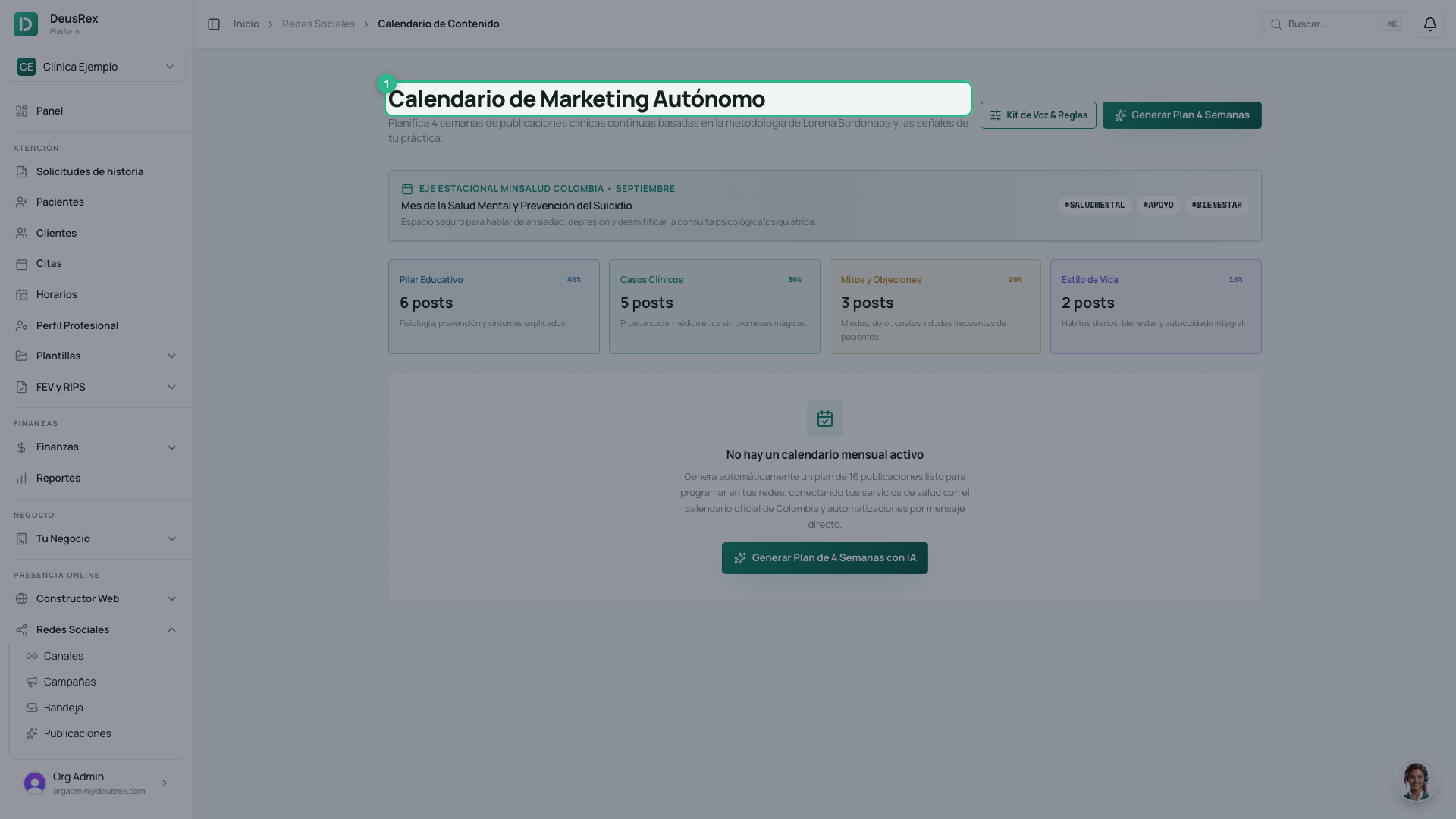Image resolution: width=1456 pixels, height=819 pixels.
Task: Click the Constructor Web globe icon
Action: coord(21,599)
